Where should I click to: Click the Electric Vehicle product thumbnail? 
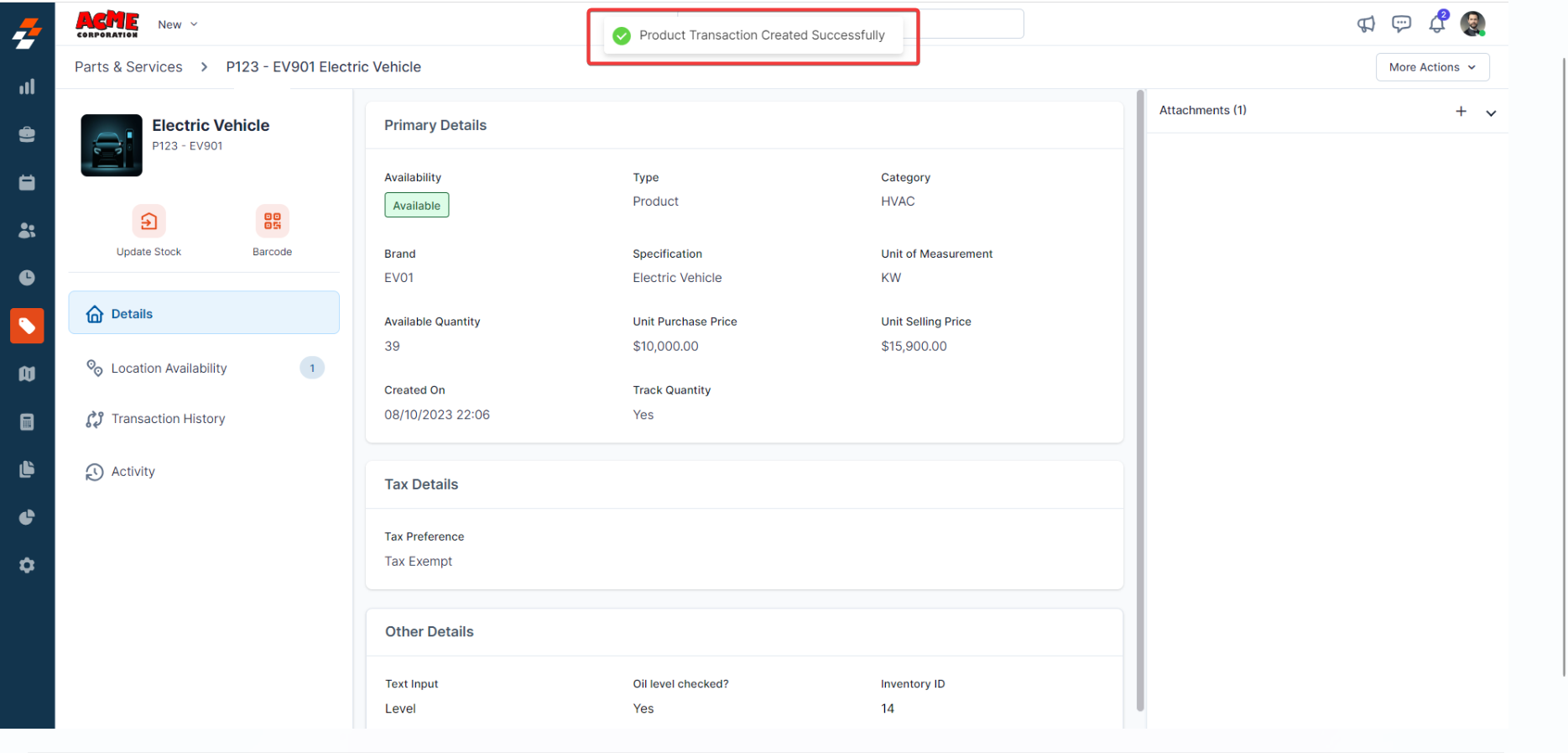(112, 145)
